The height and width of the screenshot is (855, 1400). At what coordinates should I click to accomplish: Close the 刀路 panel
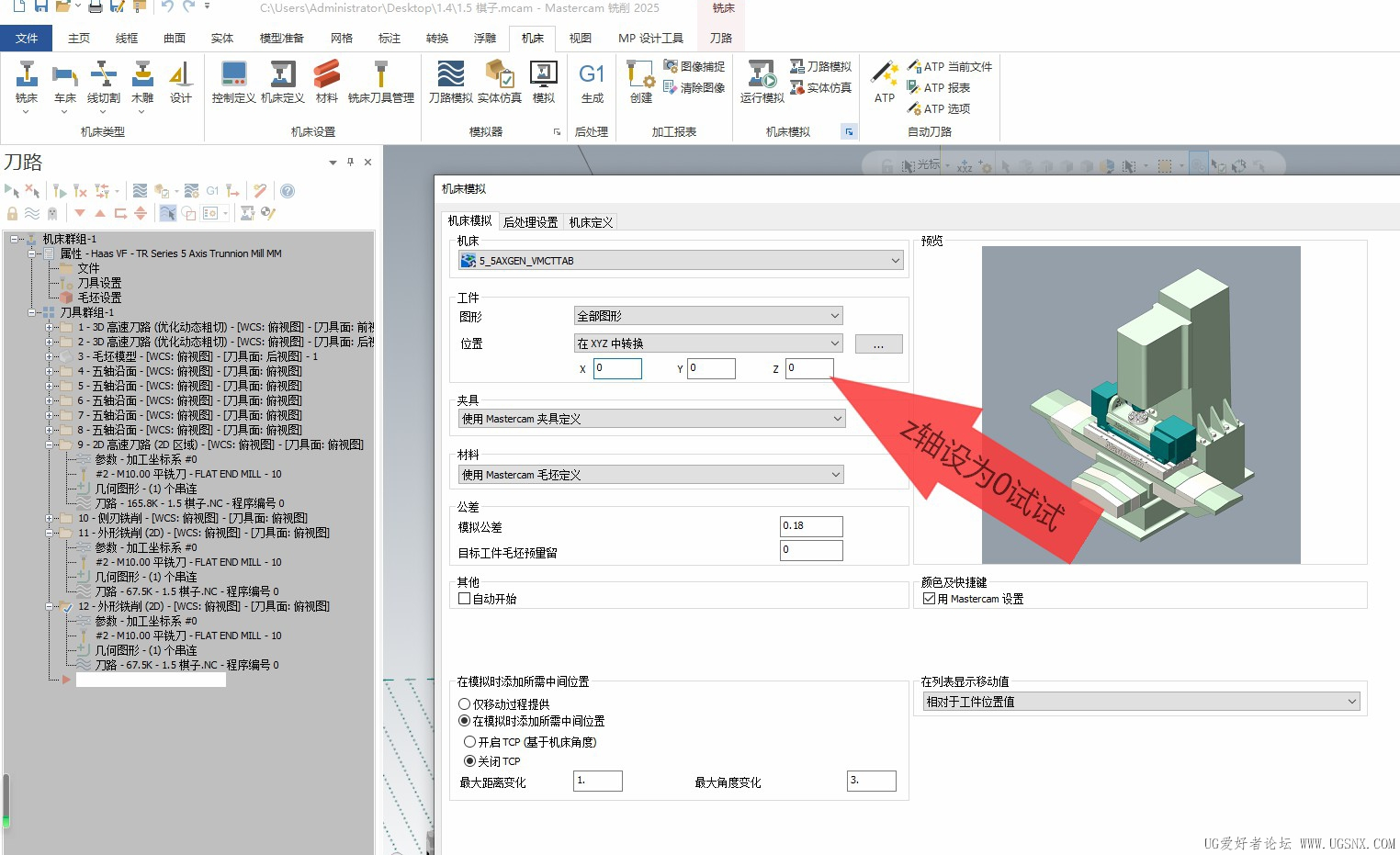tap(367, 162)
